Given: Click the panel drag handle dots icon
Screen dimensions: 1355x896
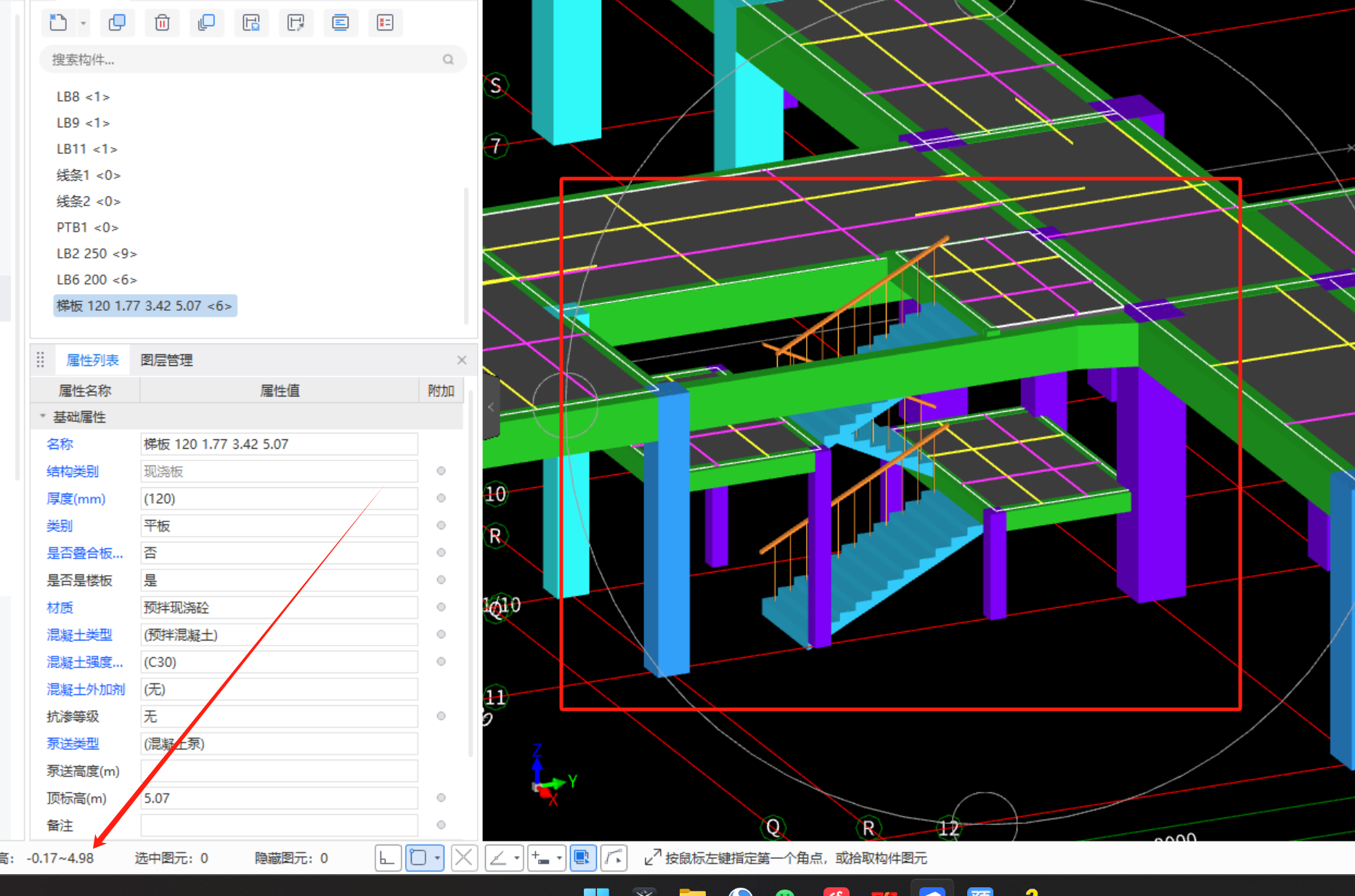Looking at the screenshot, I should click(x=41, y=359).
